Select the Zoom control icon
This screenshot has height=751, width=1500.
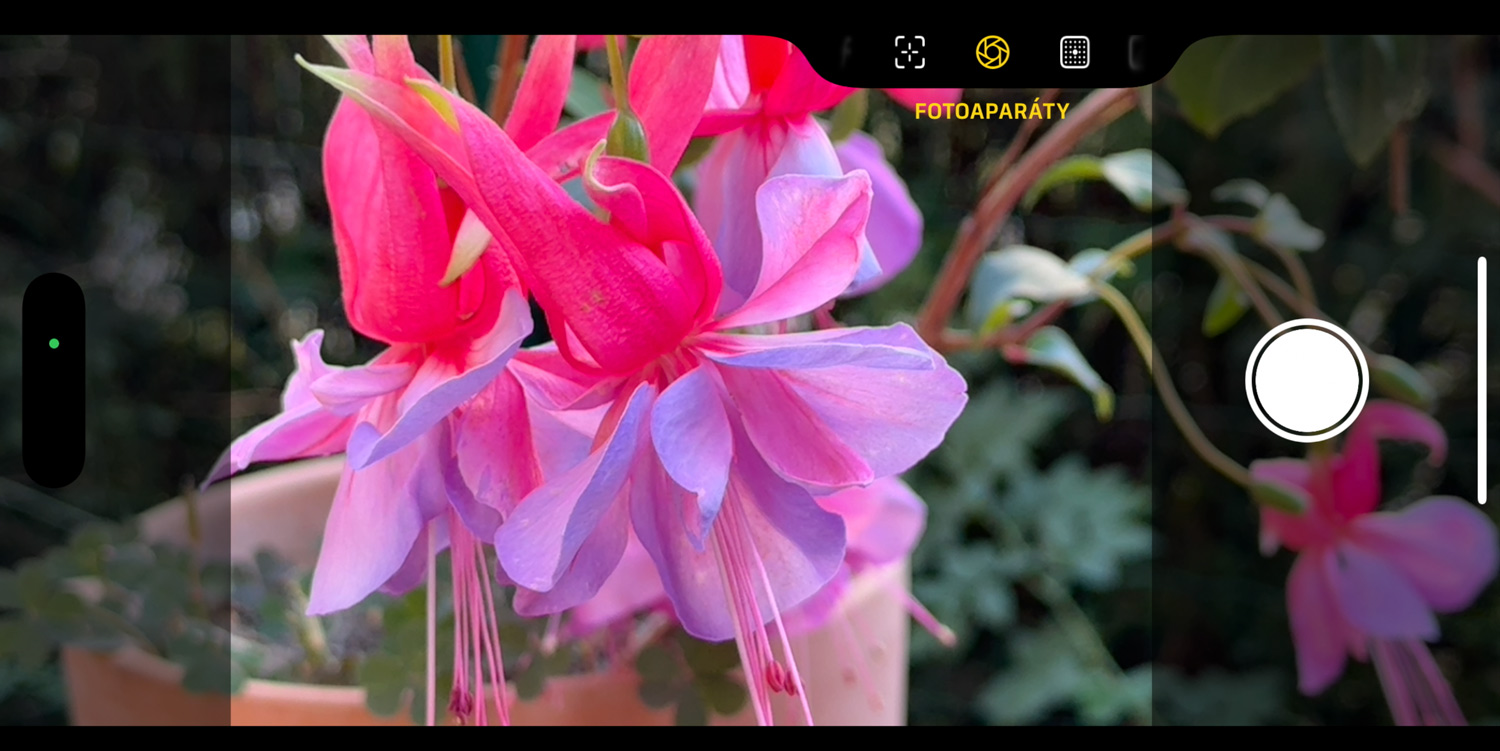coord(909,52)
